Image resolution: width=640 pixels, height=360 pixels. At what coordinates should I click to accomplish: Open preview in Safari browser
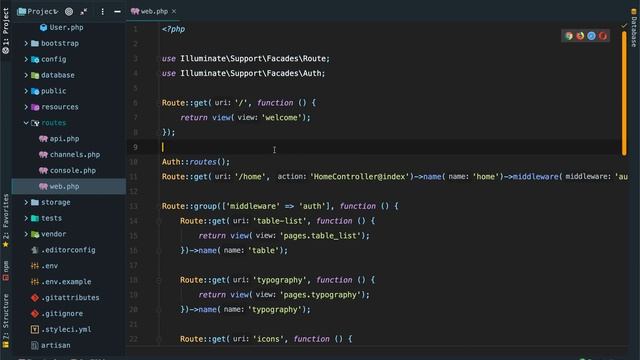pyautogui.click(x=591, y=36)
